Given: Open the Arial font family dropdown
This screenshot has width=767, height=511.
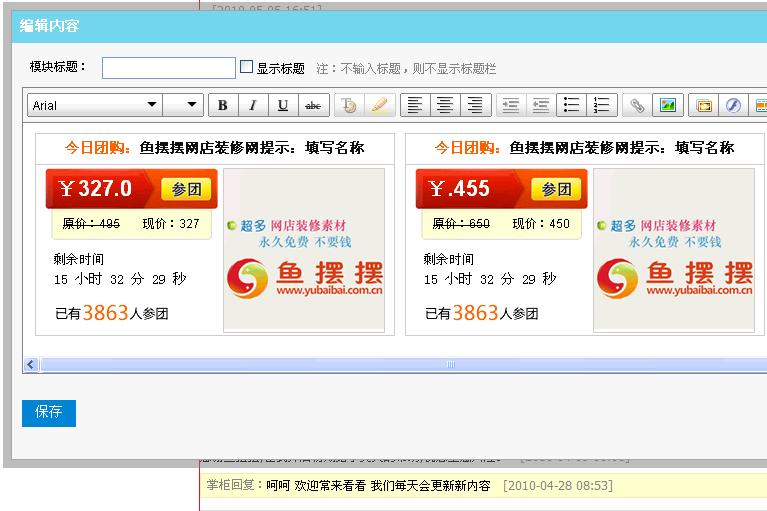Looking at the screenshot, I should (x=94, y=105).
